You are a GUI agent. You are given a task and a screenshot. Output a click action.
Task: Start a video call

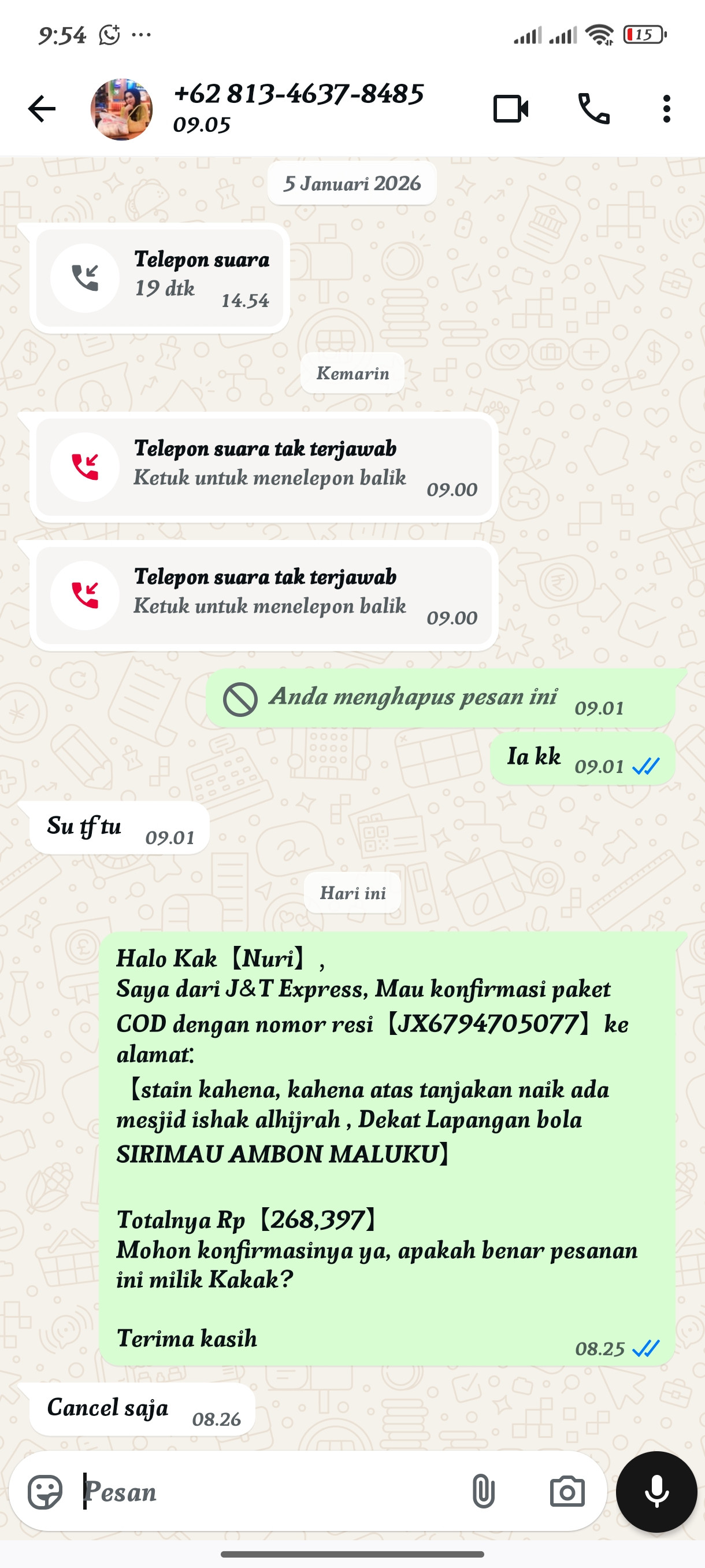tap(510, 109)
